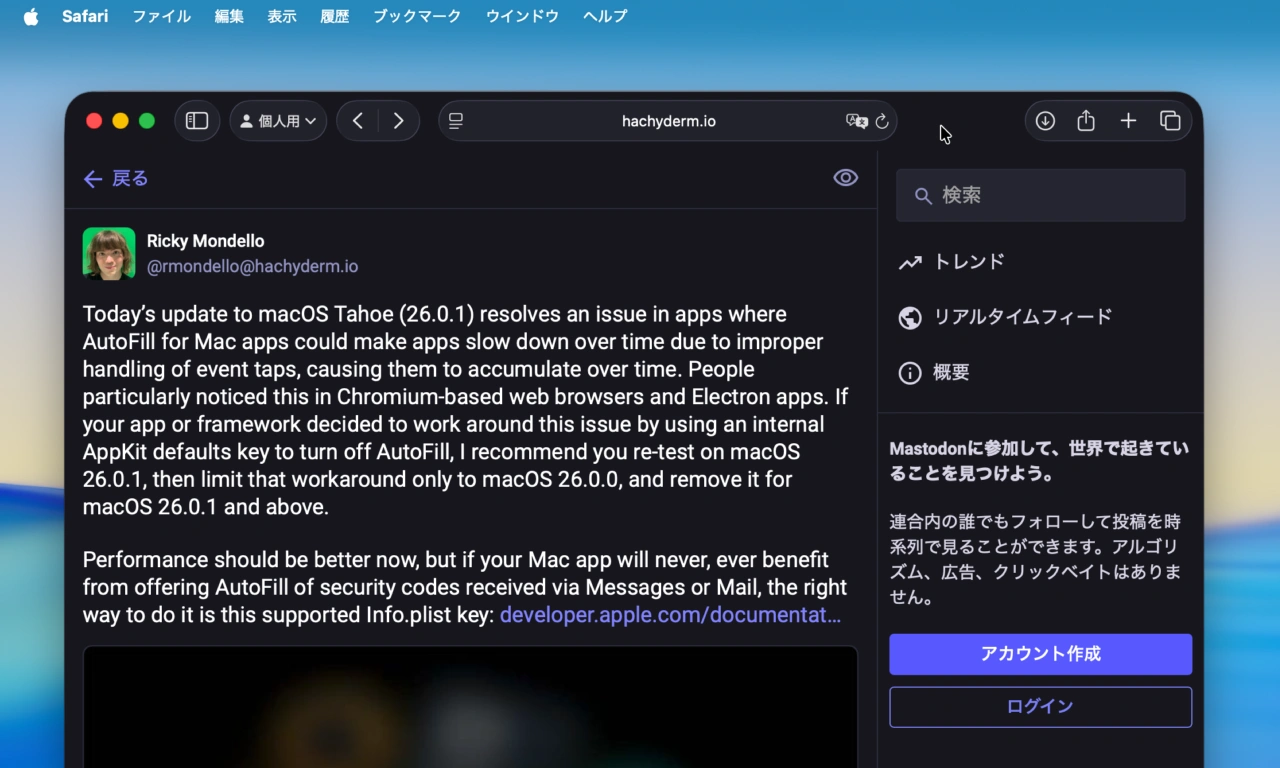Open the page settings icon left of the address bar

(x=455, y=120)
